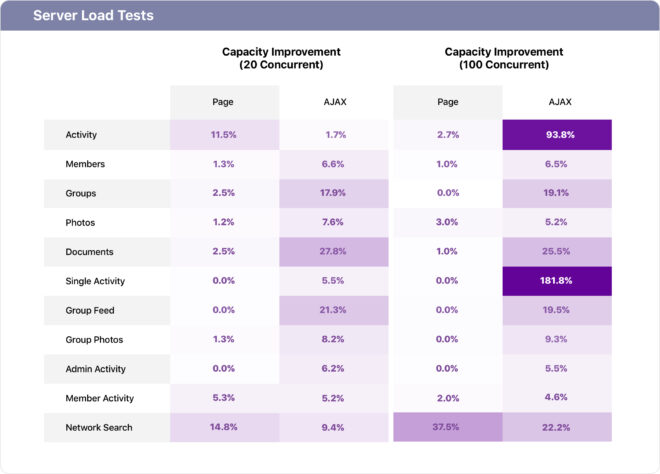660x474 pixels.
Task: Click Page column header under 20 Concurrent
Action: pos(223,101)
